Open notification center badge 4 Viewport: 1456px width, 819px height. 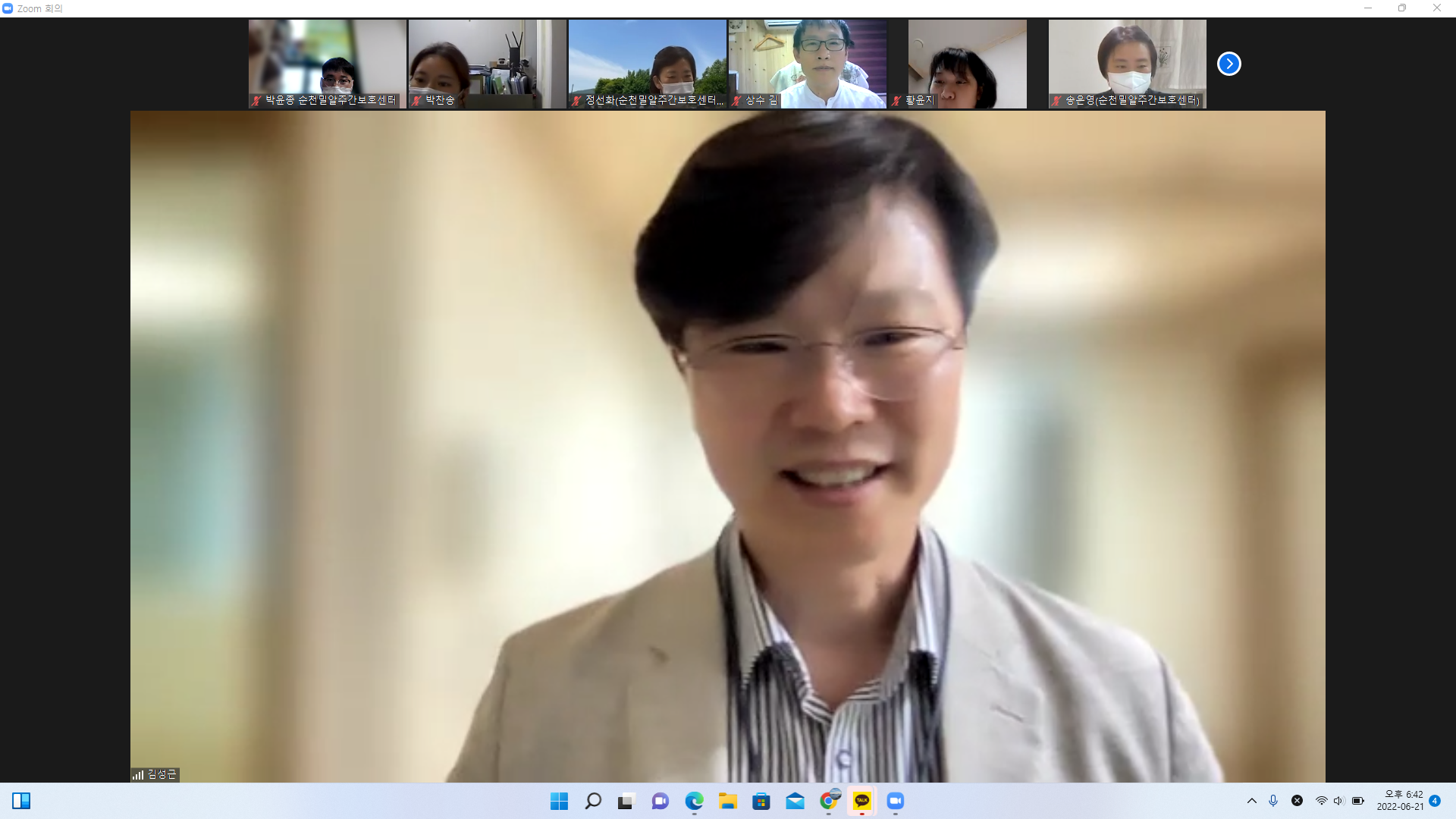point(1435,801)
